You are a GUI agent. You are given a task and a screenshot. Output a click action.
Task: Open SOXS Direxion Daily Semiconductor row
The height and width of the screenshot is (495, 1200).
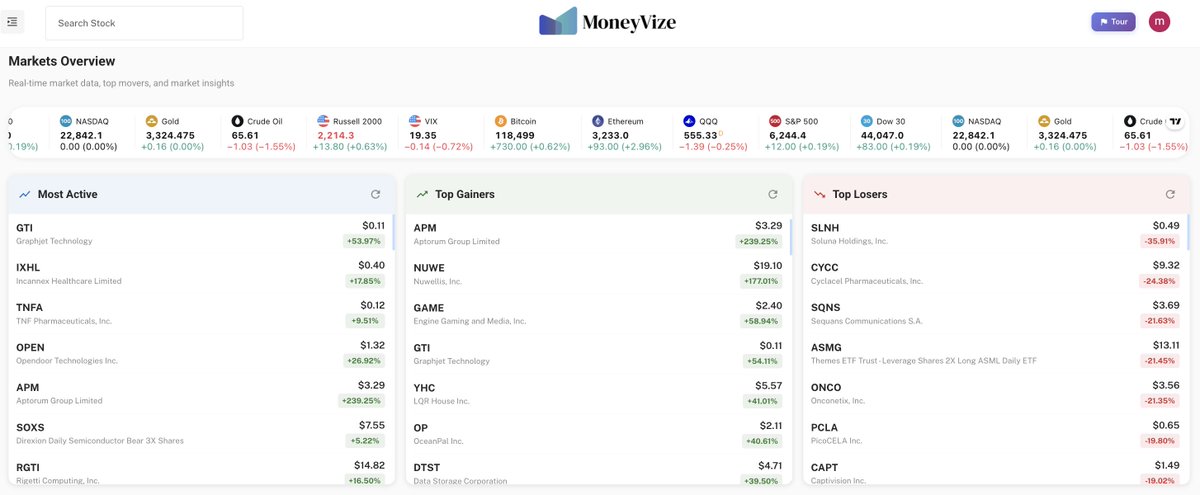(x=200, y=433)
